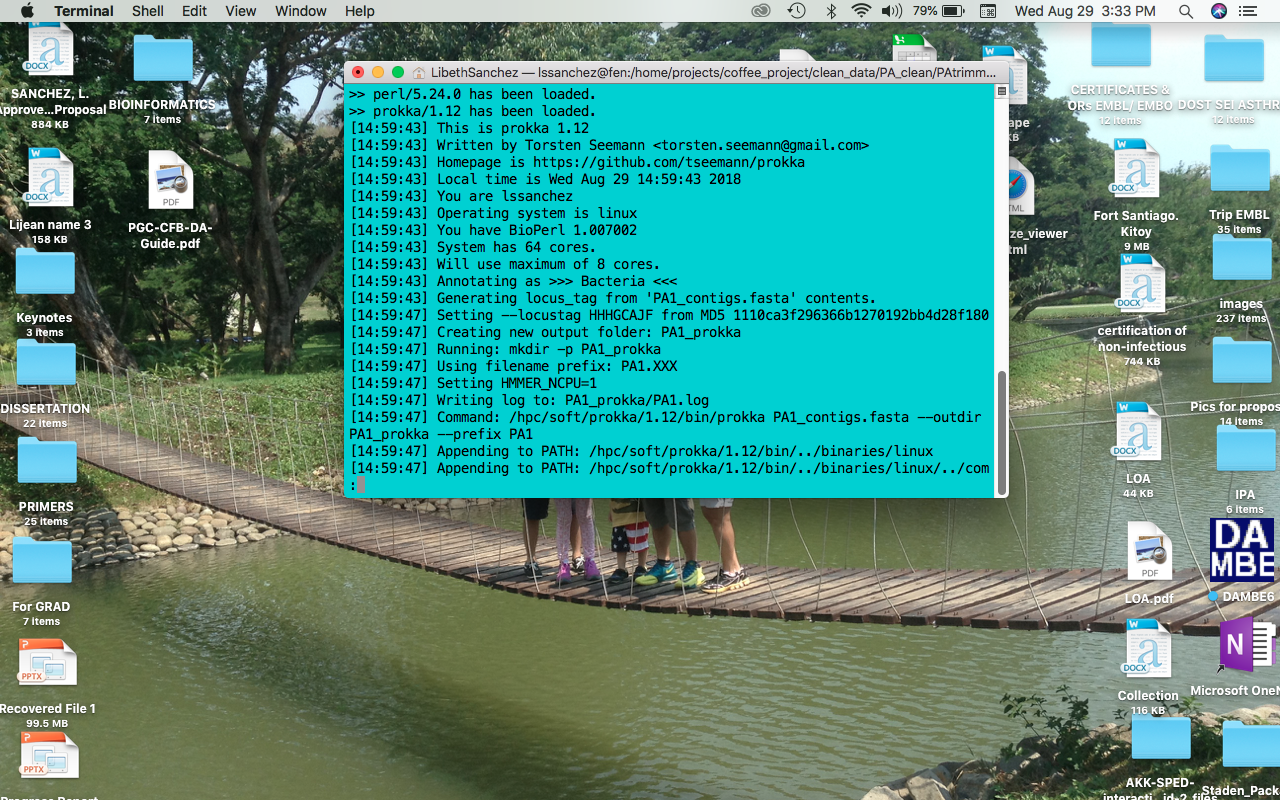Click the volume icon in menu bar
This screenshot has width=1280, height=800.
click(x=892, y=11)
